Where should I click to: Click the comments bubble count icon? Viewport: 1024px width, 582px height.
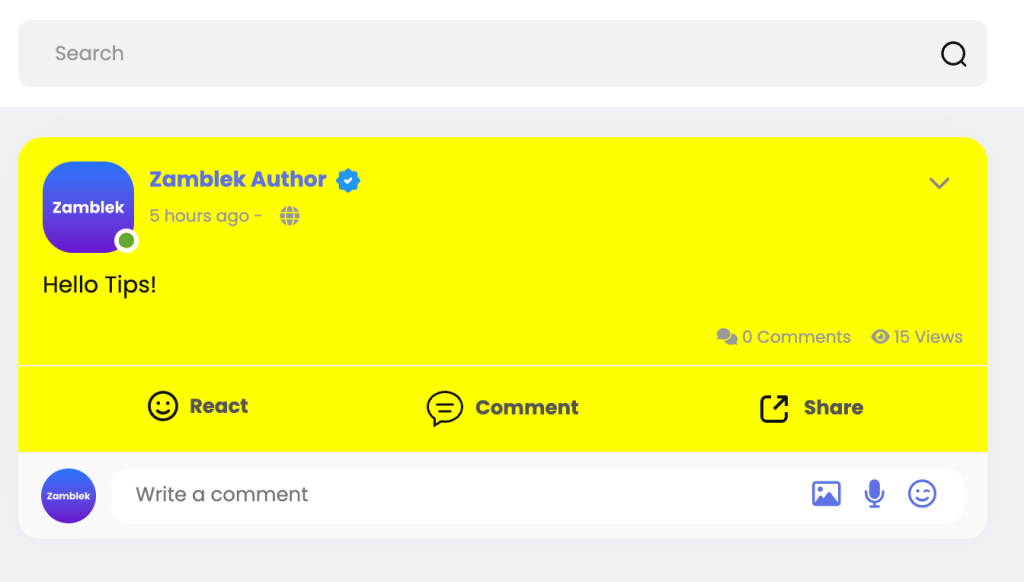727,336
